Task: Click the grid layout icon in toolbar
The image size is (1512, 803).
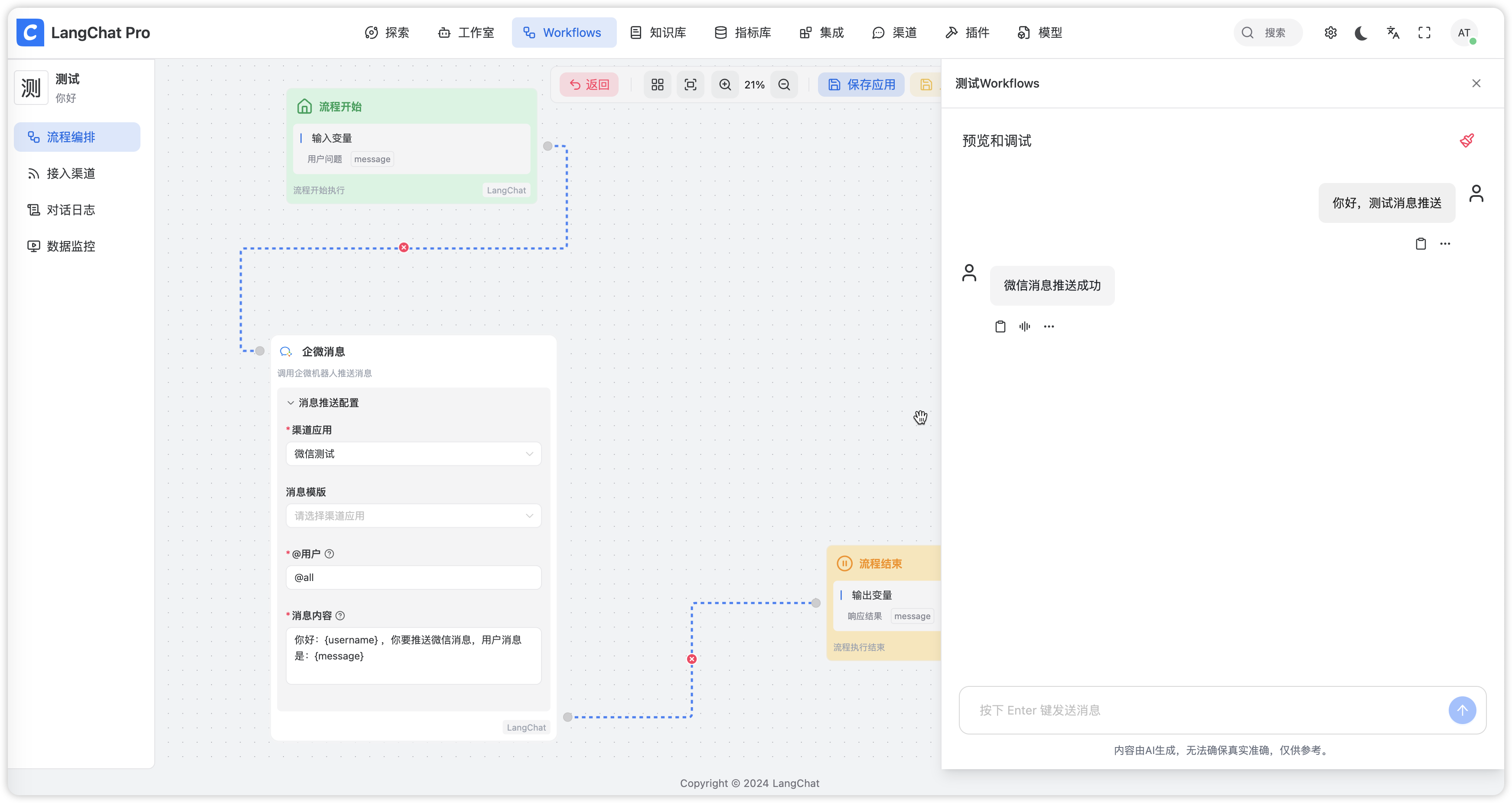Action: click(x=658, y=85)
